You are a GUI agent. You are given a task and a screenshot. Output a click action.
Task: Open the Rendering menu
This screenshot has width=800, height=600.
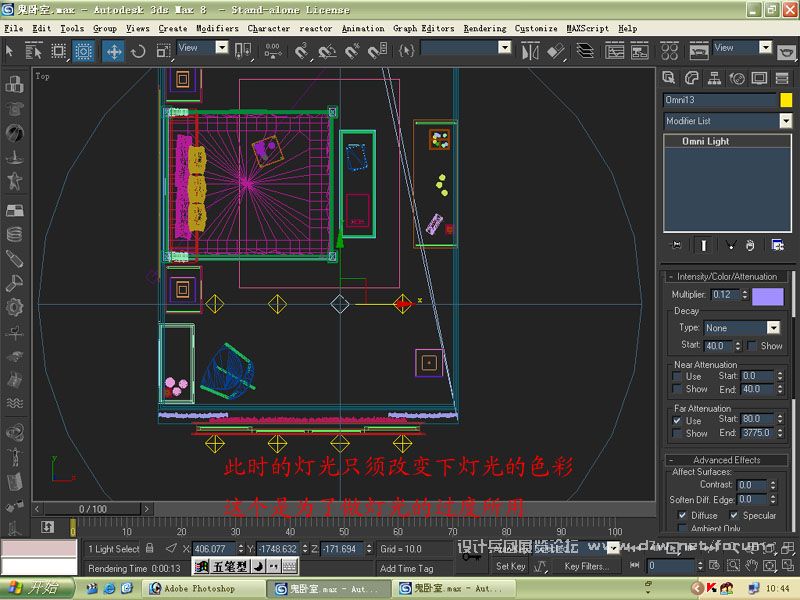485,29
